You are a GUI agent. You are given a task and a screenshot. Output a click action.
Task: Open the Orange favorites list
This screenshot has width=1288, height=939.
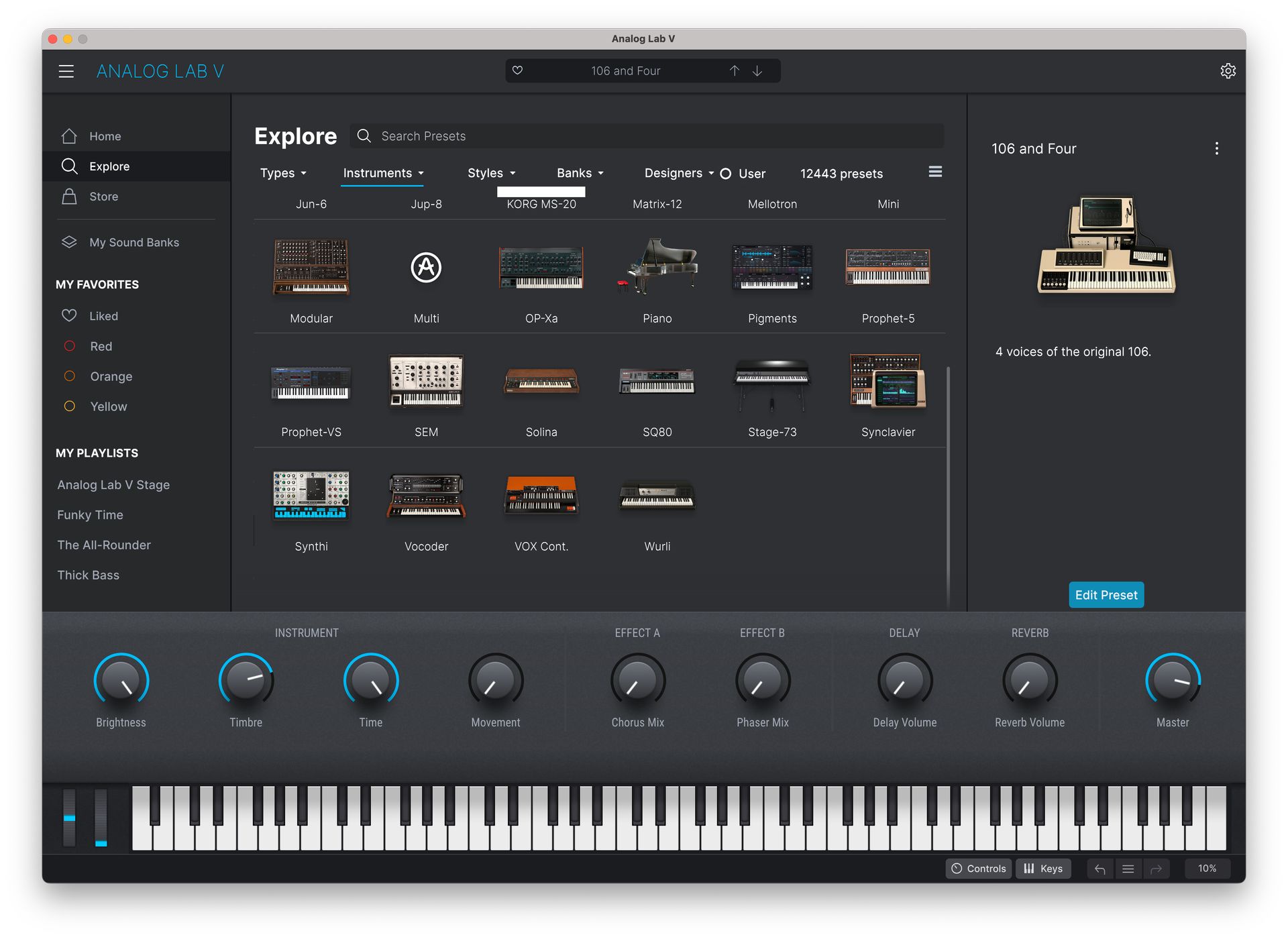pyautogui.click(x=137, y=376)
